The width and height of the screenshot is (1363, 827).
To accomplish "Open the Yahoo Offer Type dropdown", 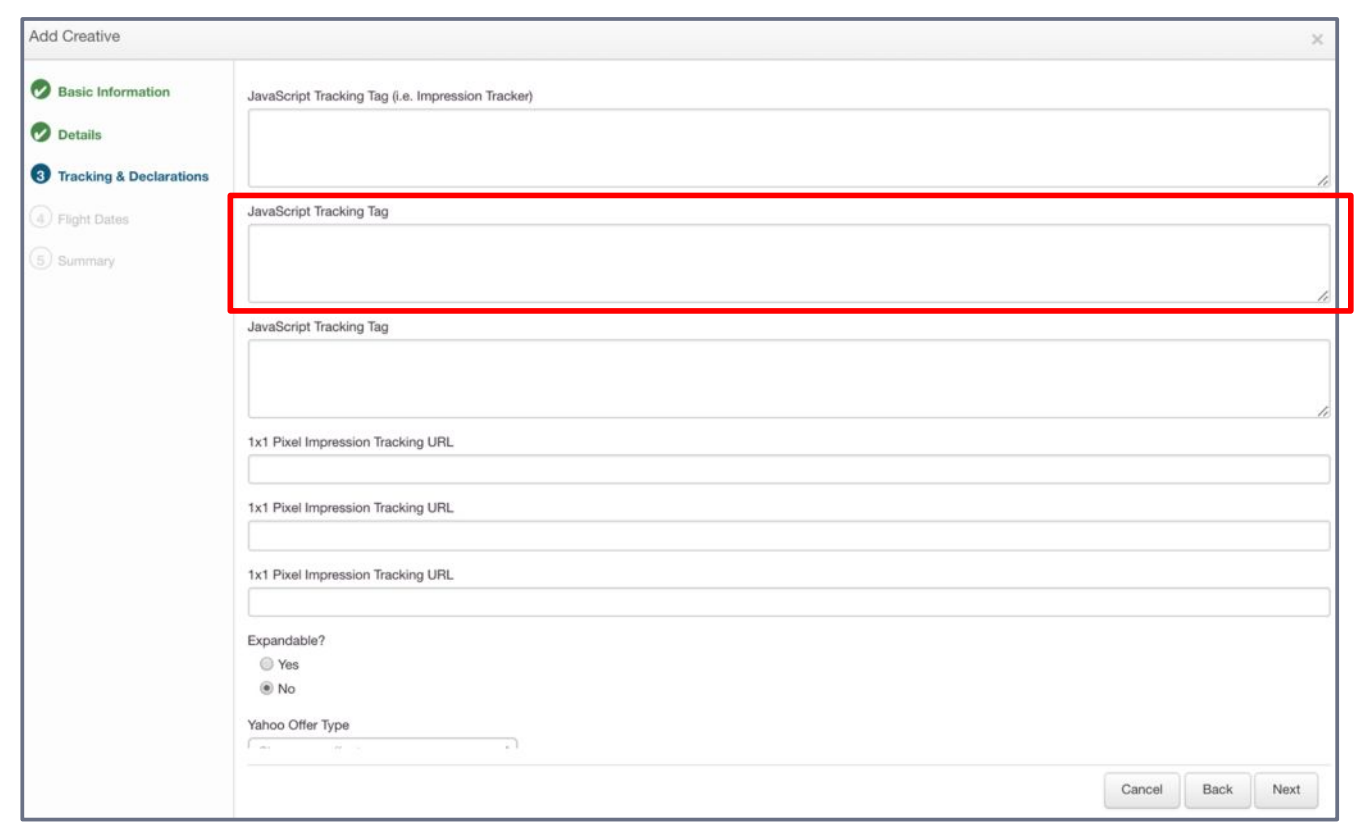I will pos(382,744).
